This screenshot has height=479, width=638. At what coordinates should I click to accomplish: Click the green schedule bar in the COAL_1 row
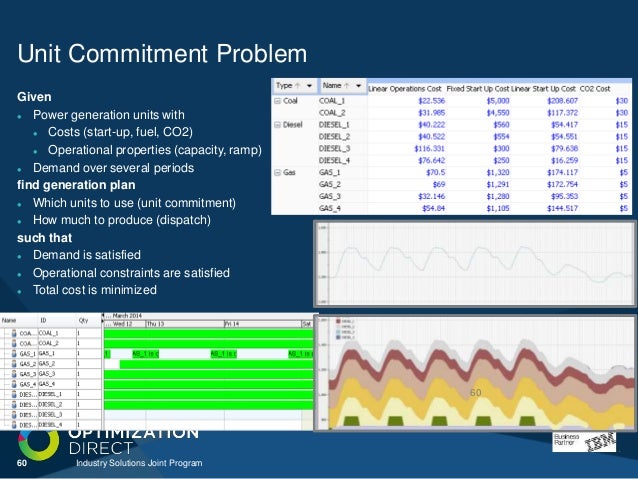(209, 334)
